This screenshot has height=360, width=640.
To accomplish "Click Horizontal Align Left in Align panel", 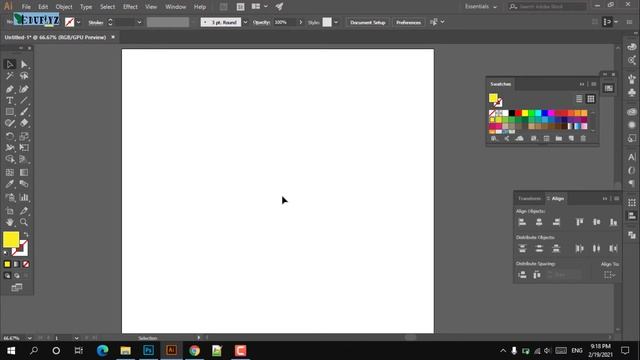I will [522, 222].
